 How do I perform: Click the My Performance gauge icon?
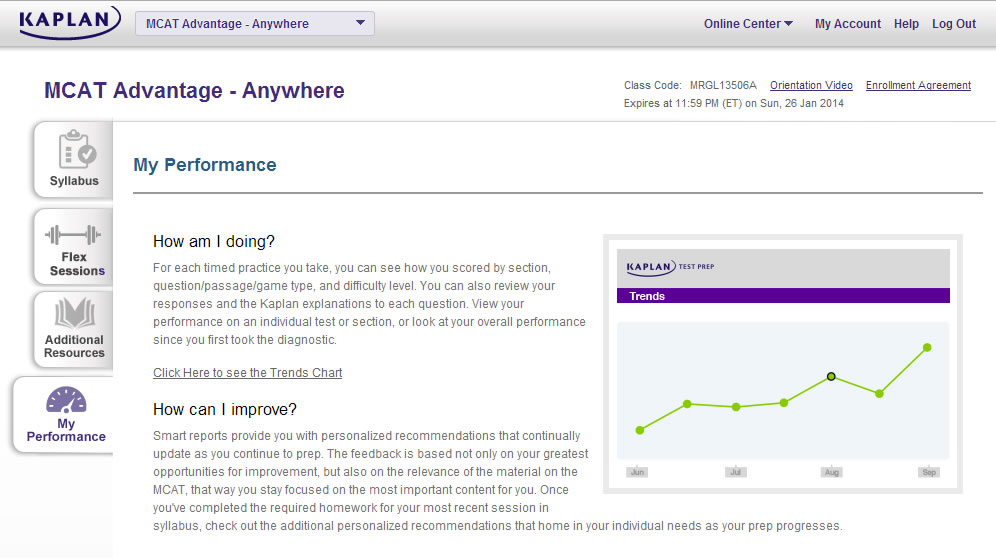click(x=66, y=400)
